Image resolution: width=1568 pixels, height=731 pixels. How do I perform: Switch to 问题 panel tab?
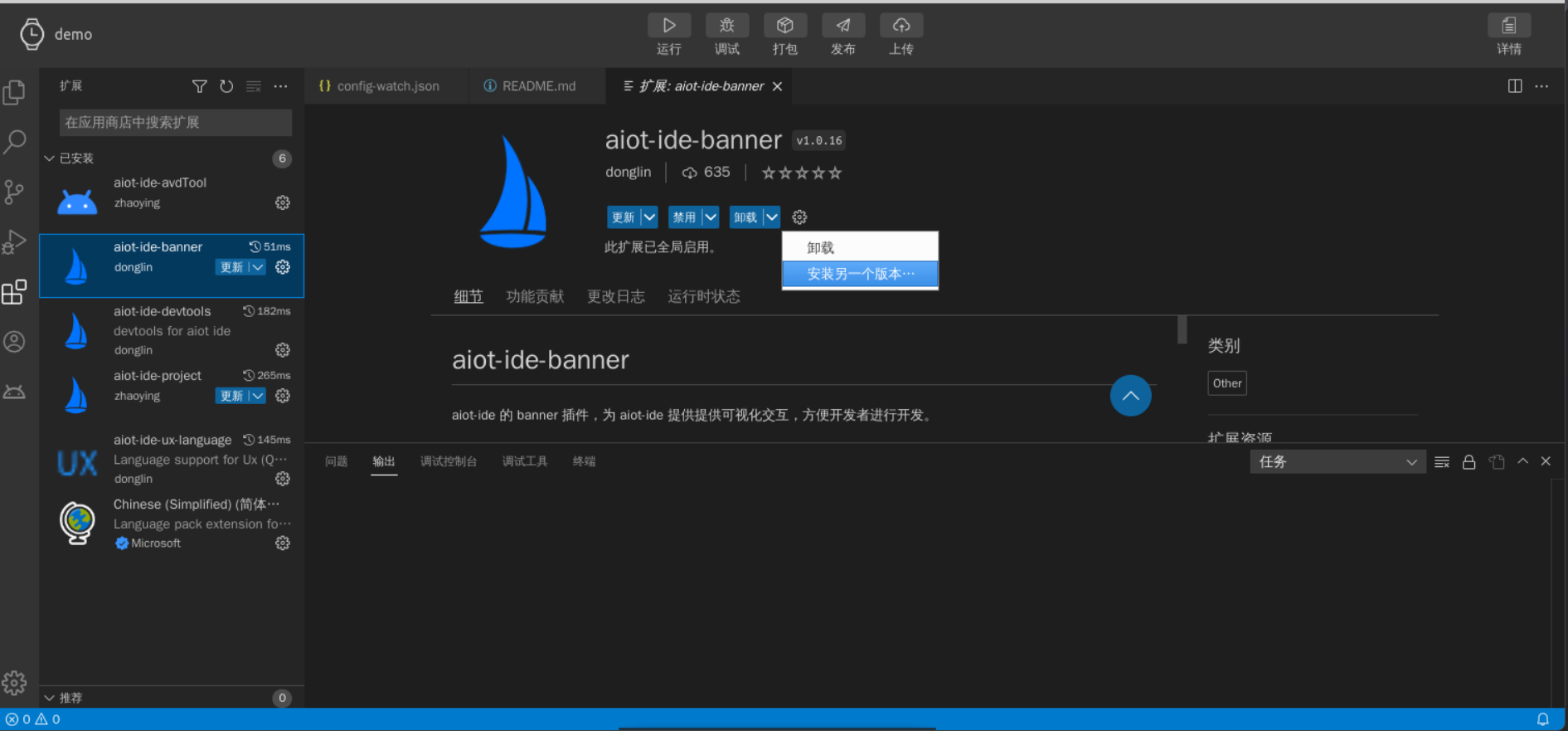(336, 461)
